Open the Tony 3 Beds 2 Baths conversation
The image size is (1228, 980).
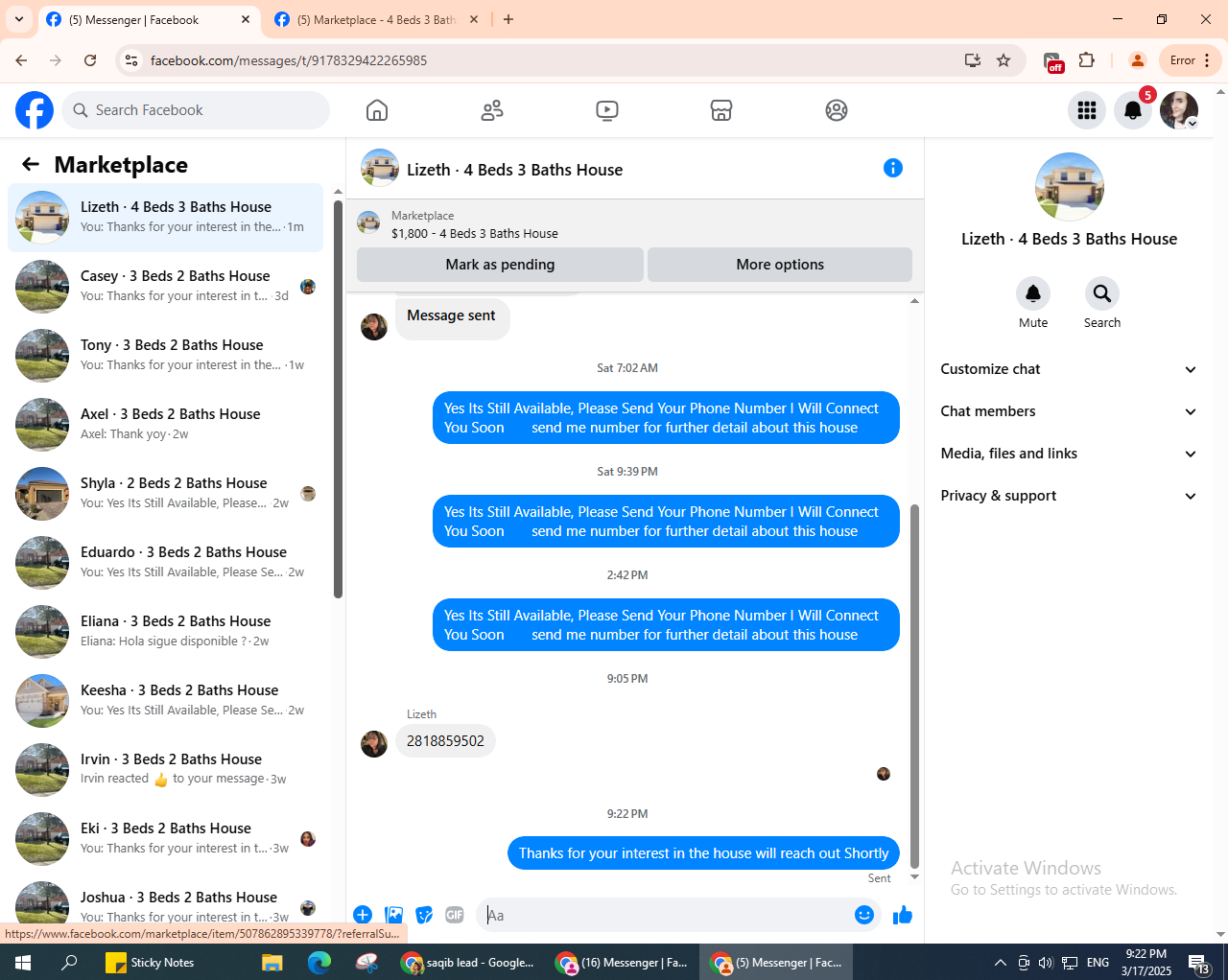(165, 356)
